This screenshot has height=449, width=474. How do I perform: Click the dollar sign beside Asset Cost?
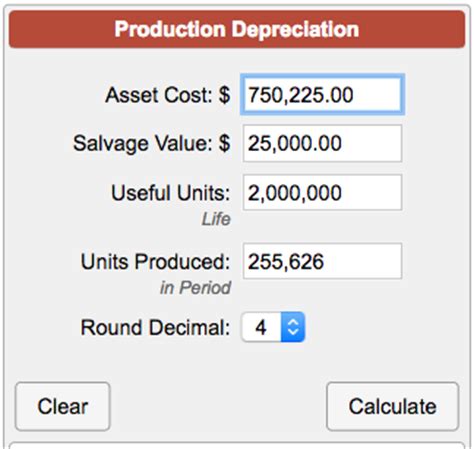(224, 95)
